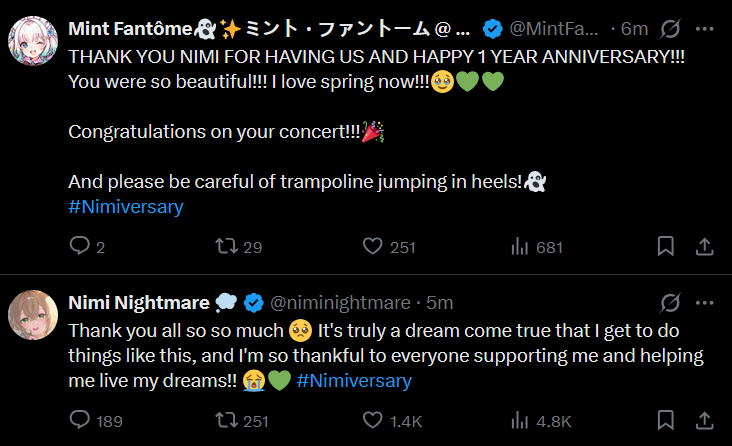Bookmark Nimi Nightmare's tweet
The width and height of the screenshot is (732, 446).
click(665, 420)
